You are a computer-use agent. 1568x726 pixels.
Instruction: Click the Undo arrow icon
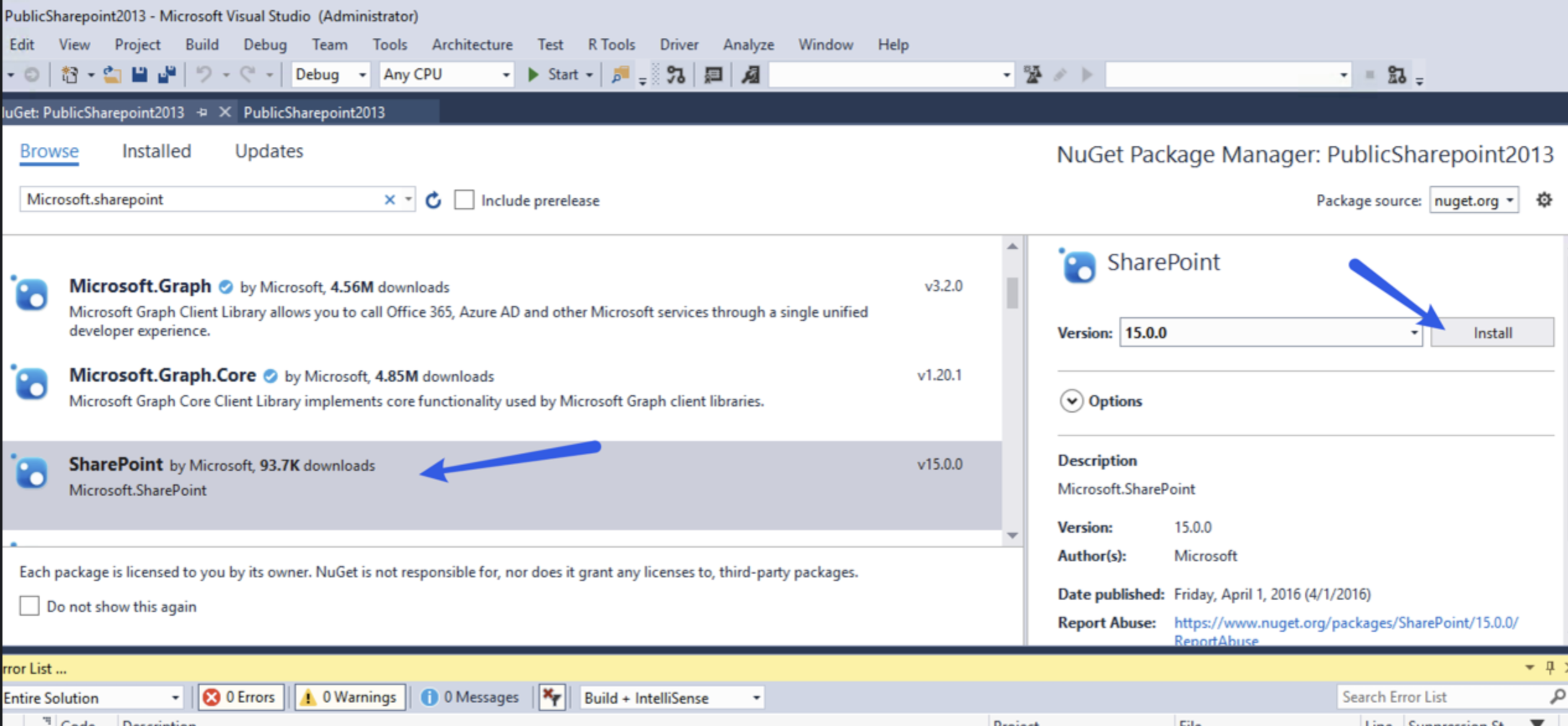[x=203, y=75]
